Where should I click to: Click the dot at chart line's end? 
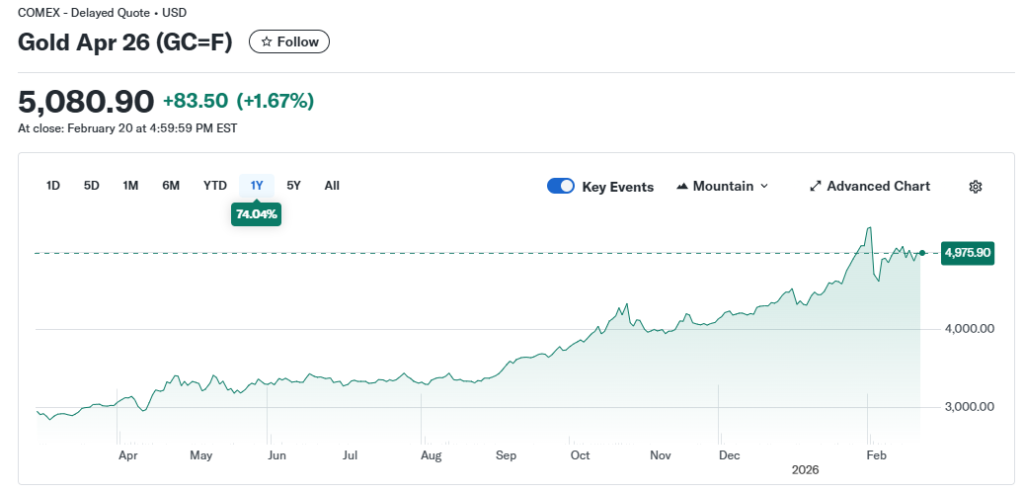click(x=922, y=253)
